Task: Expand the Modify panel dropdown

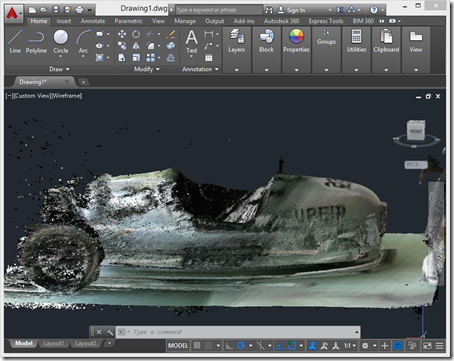Action: pyautogui.click(x=147, y=69)
